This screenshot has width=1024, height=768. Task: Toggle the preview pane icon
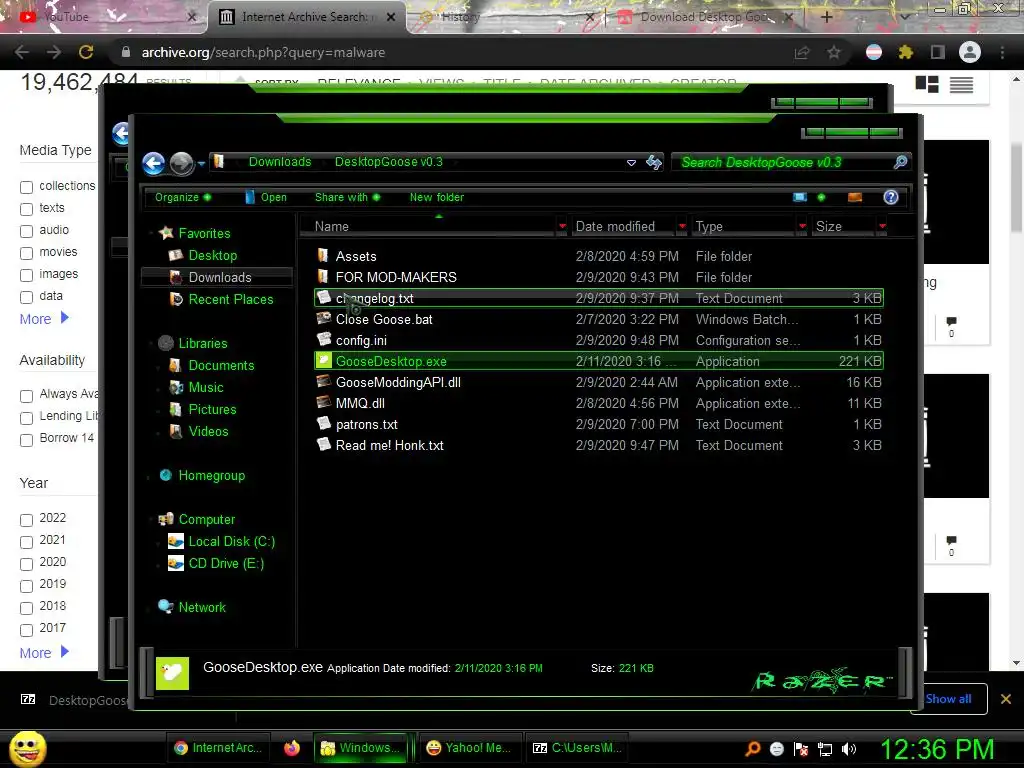point(855,197)
